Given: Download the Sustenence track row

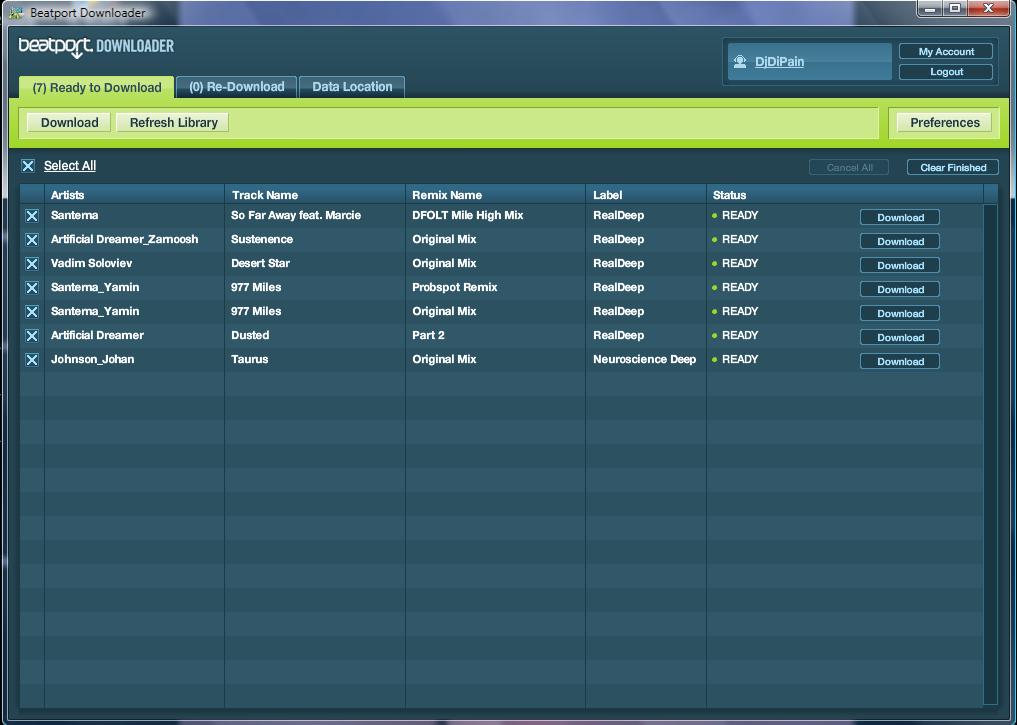Looking at the screenshot, I should tap(900, 241).
